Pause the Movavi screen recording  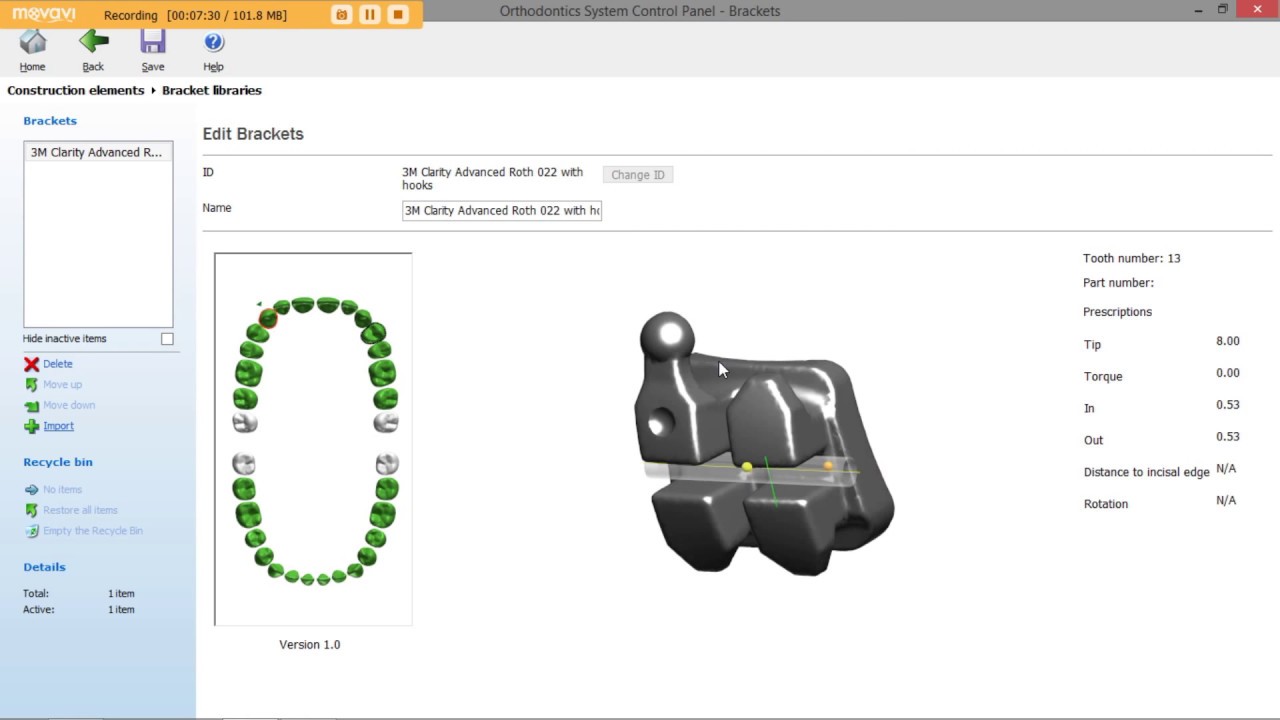(370, 14)
